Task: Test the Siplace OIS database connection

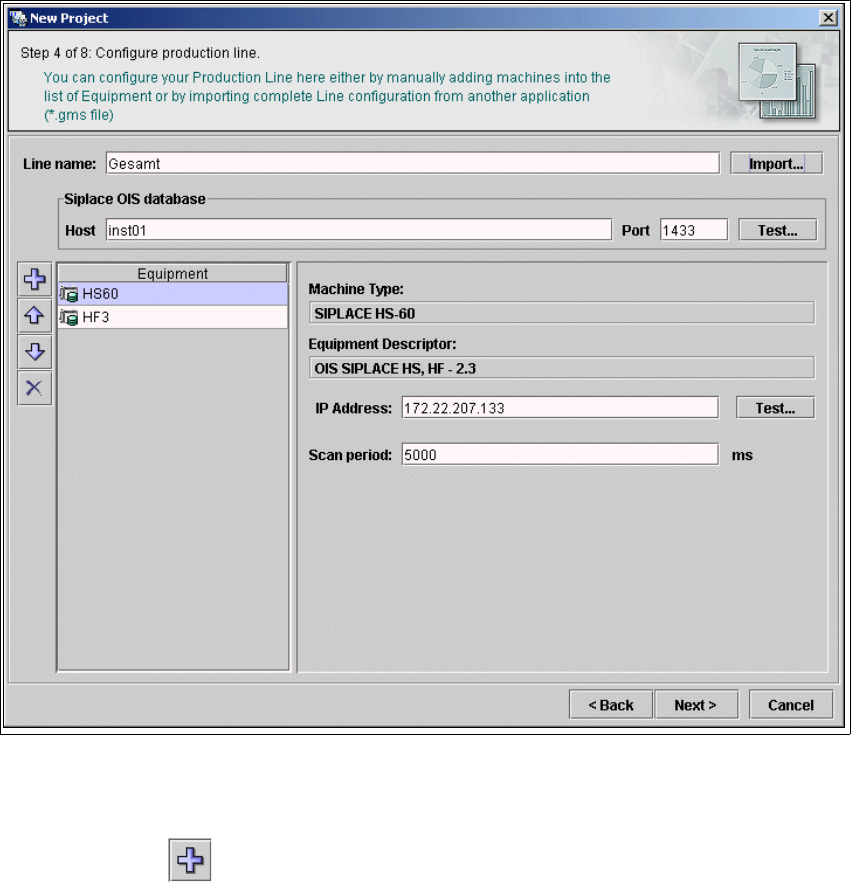Action: tap(777, 230)
